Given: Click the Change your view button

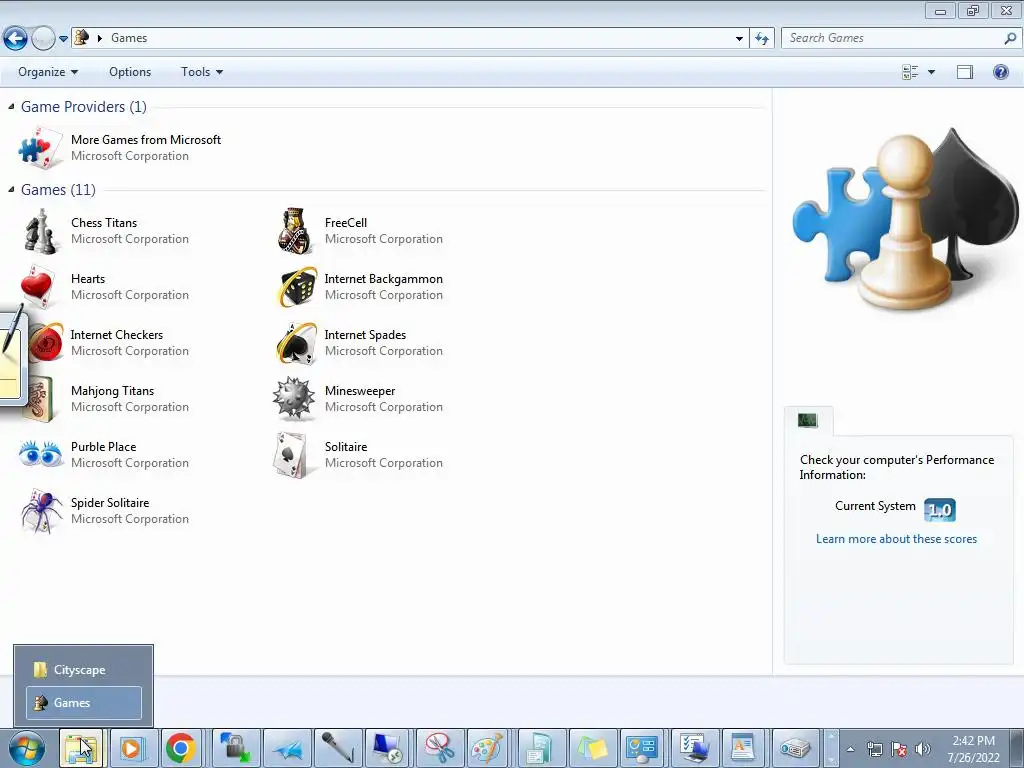Looking at the screenshot, I should [x=910, y=72].
